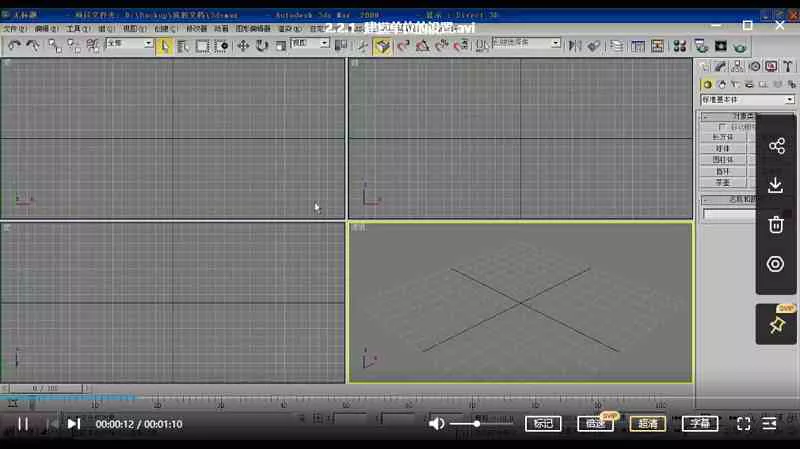The height and width of the screenshot is (449, 800).
Task: Switch to the Modify panel tab
Action: click(x=722, y=67)
